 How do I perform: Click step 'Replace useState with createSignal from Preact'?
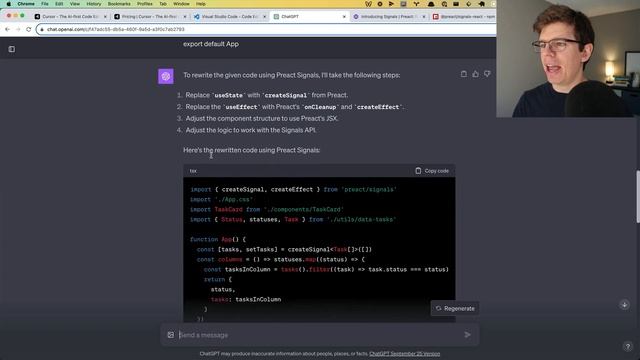coord(267,95)
